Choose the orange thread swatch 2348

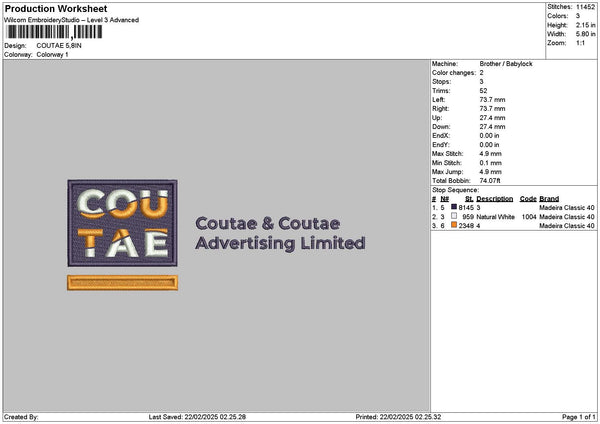[454, 226]
